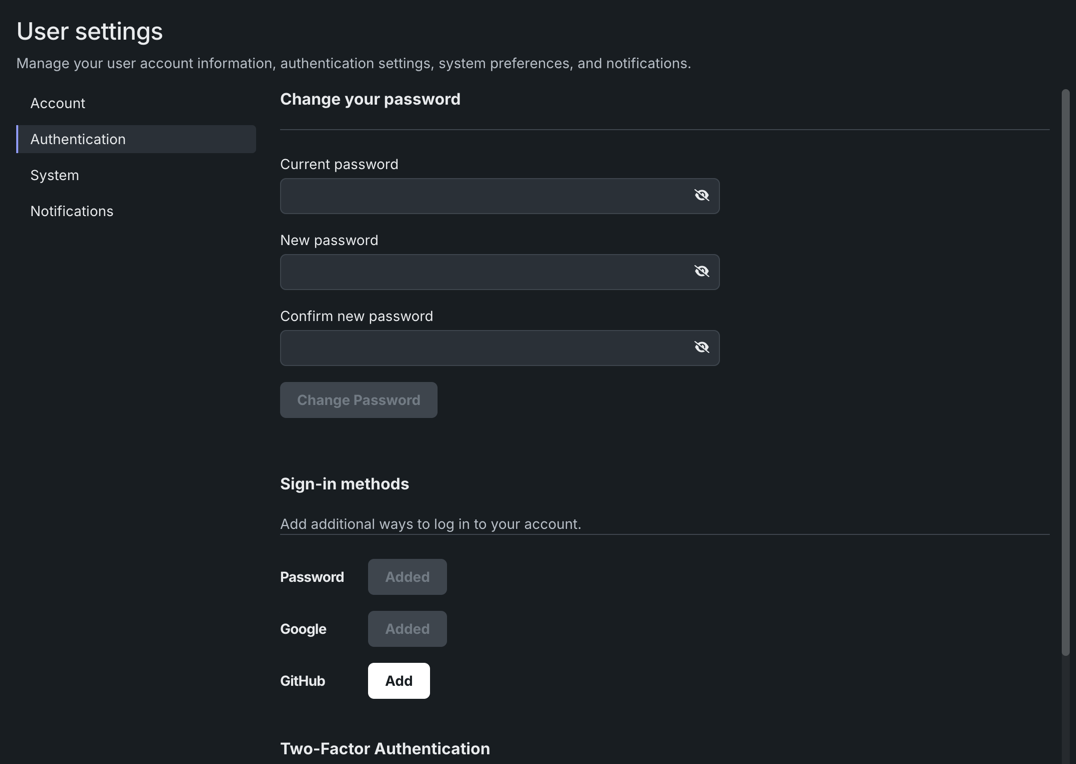Open the Notifications settings section
Viewport: 1076px width, 764px height.
[x=72, y=211]
